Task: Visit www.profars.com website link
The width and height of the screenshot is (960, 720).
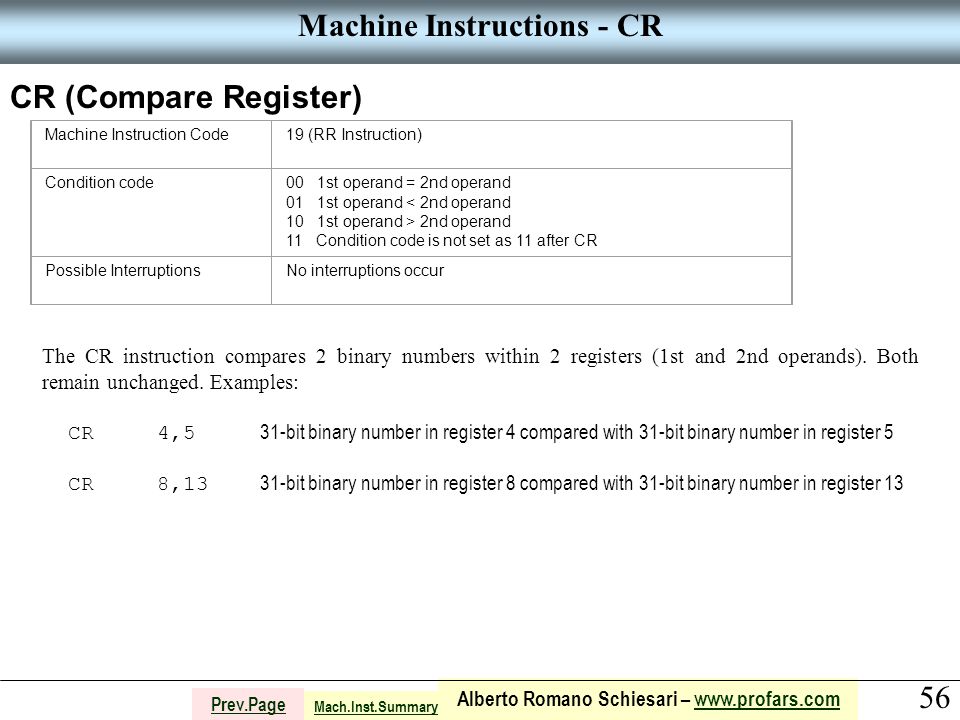Action: click(x=767, y=699)
